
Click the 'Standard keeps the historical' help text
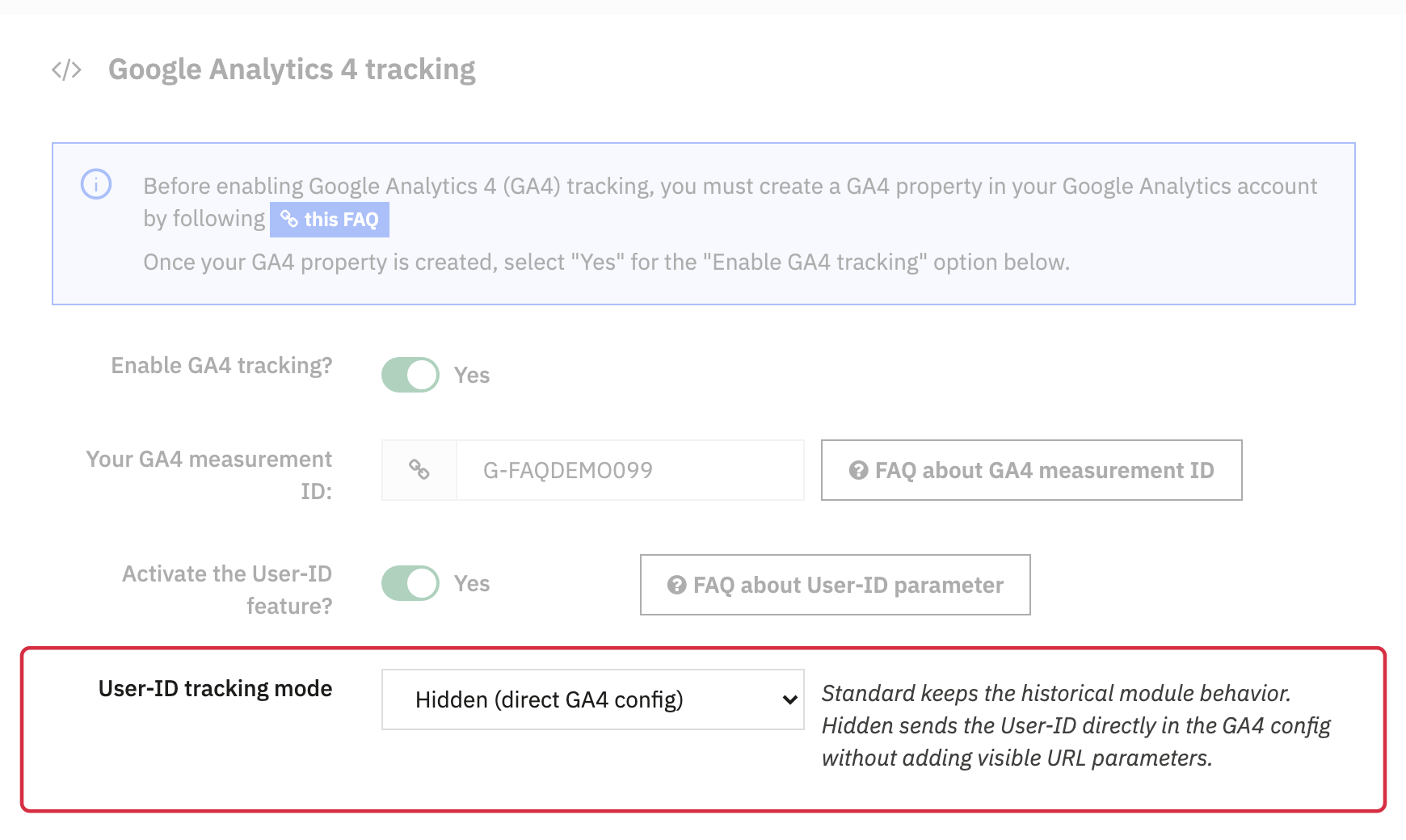pos(1076,725)
